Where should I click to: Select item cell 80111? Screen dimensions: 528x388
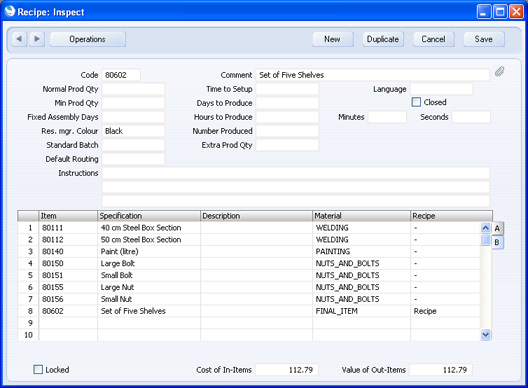[68, 228]
